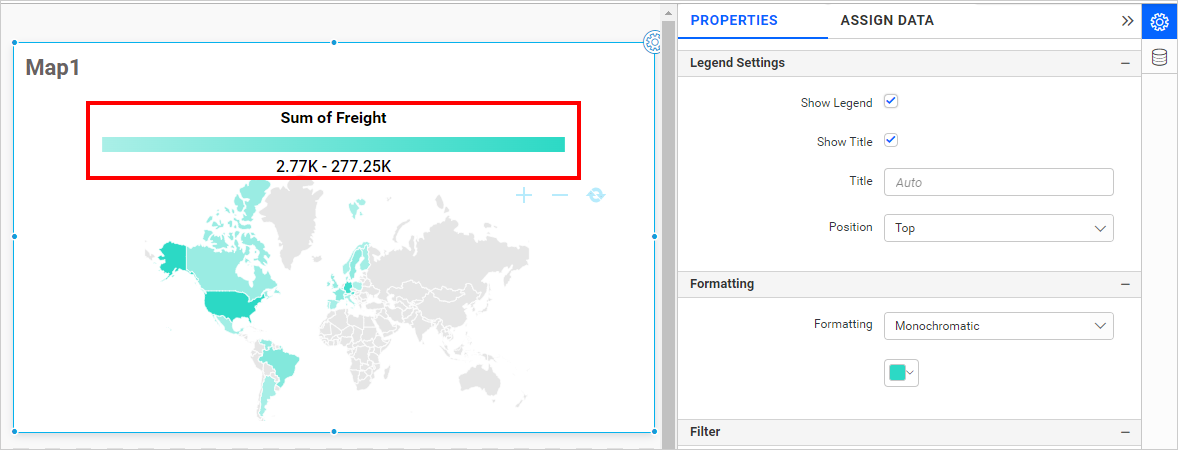Select the PROPERTIES tab

click(734, 20)
